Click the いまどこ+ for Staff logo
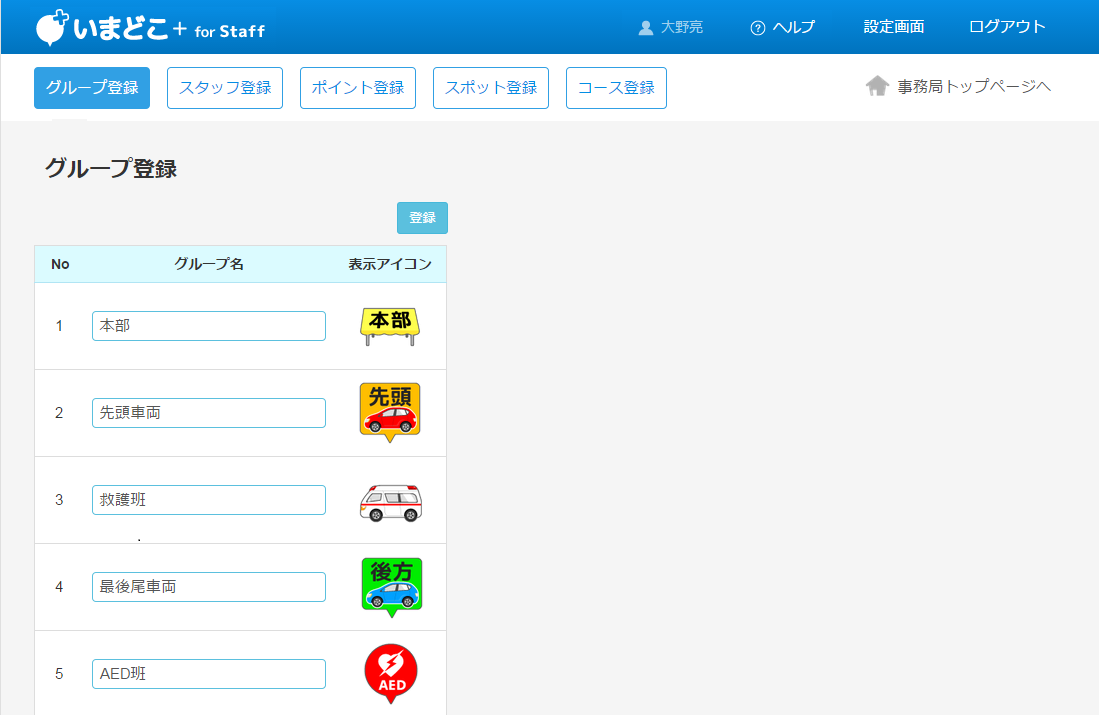Image resolution: width=1099 pixels, height=715 pixels. click(150, 29)
